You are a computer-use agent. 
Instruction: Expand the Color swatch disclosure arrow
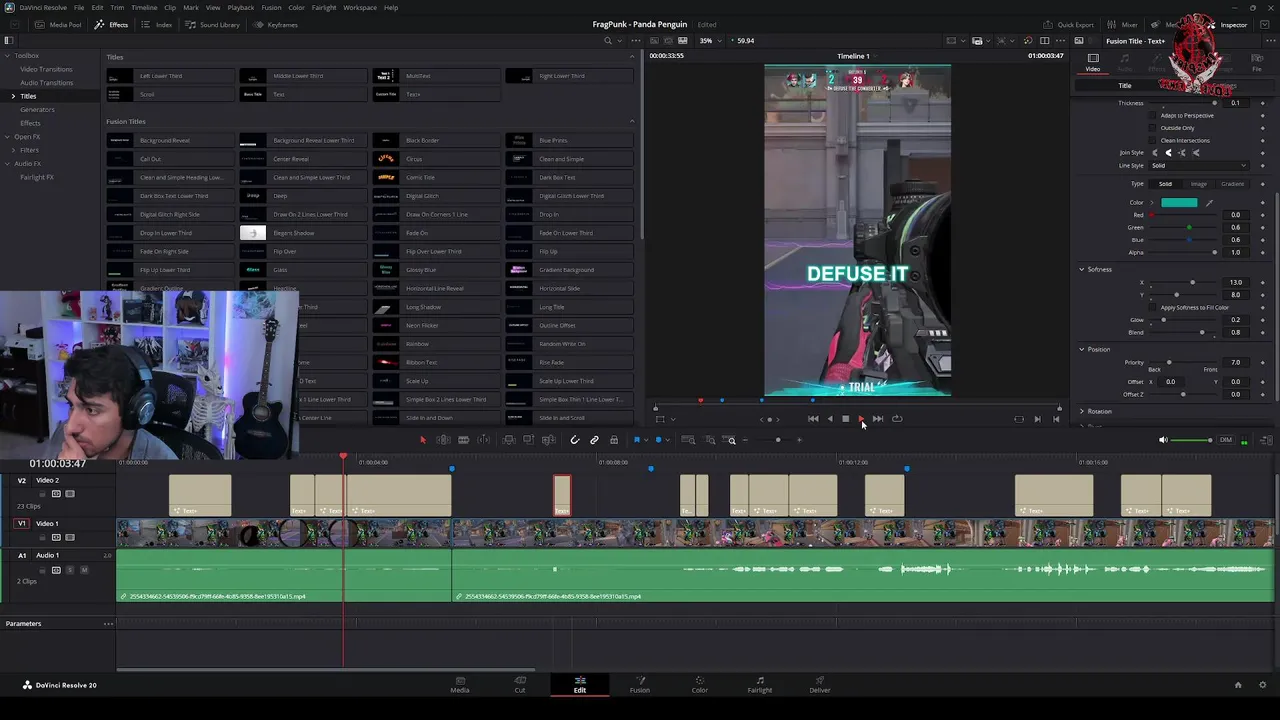[x=1152, y=203]
